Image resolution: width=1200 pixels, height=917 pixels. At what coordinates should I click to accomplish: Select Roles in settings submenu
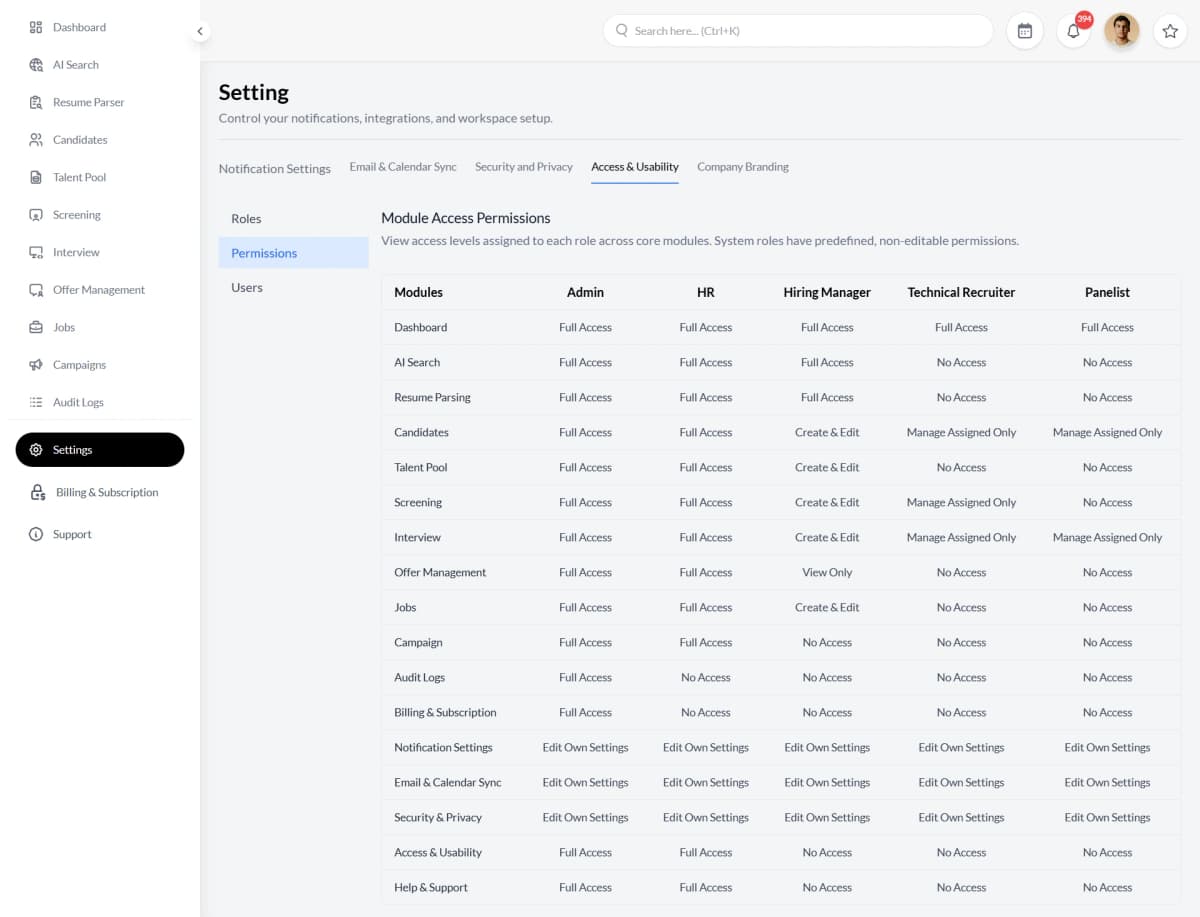(246, 219)
